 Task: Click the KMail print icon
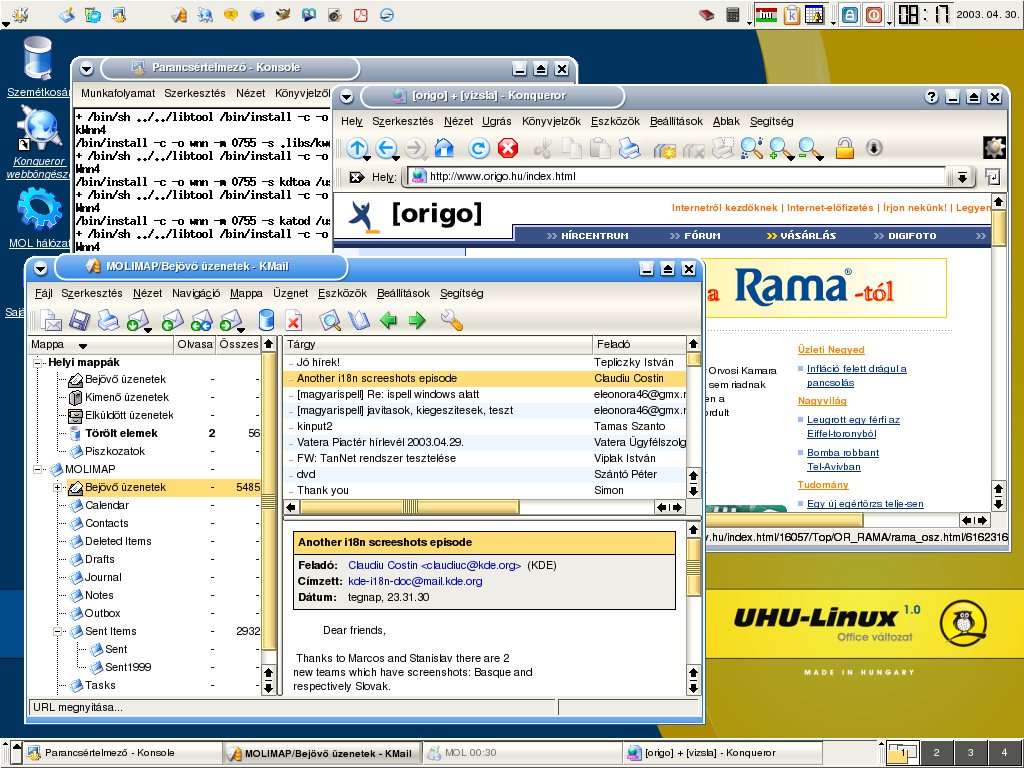coord(108,321)
